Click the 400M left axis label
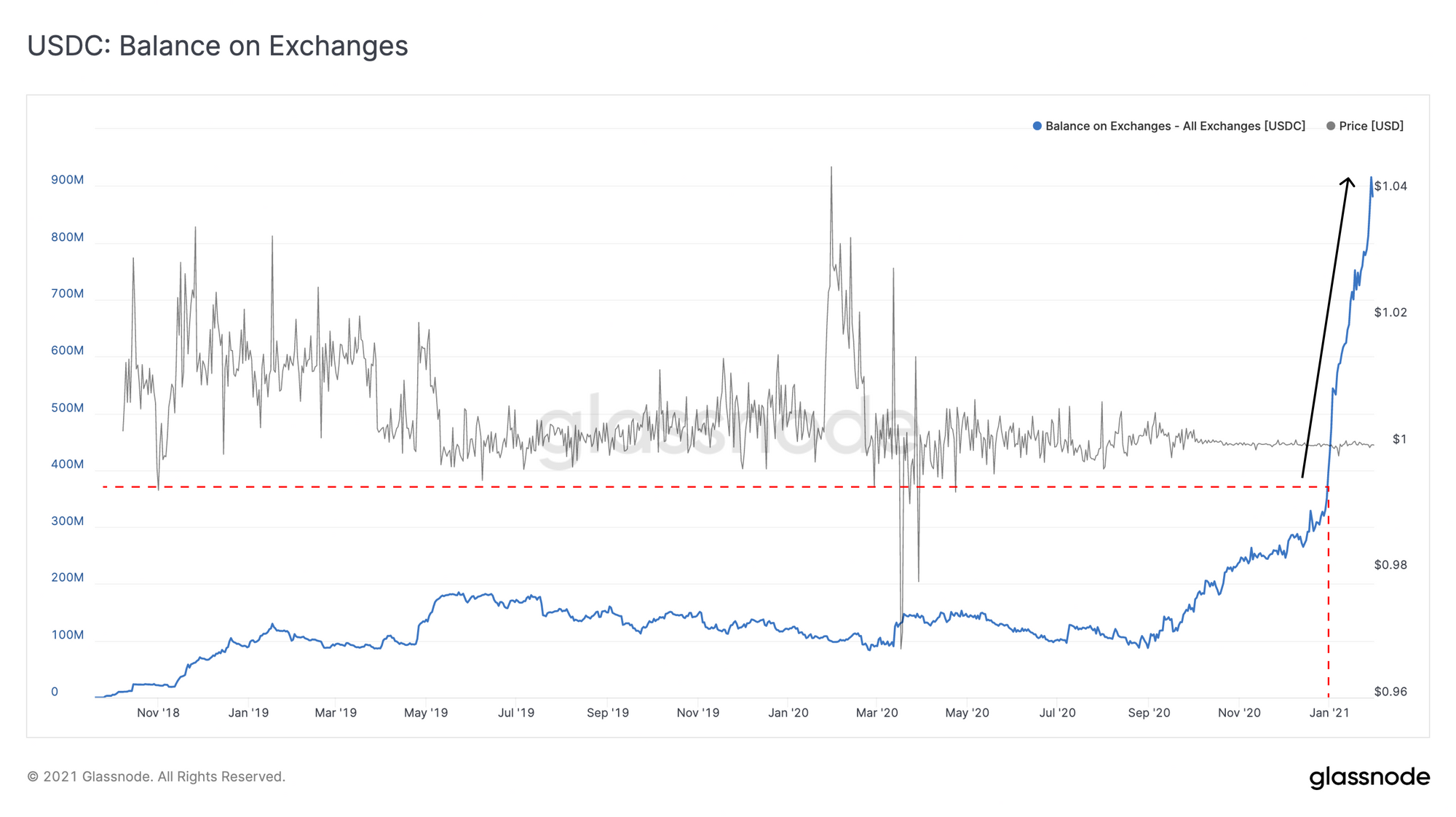The width and height of the screenshot is (1456, 817). [67, 465]
